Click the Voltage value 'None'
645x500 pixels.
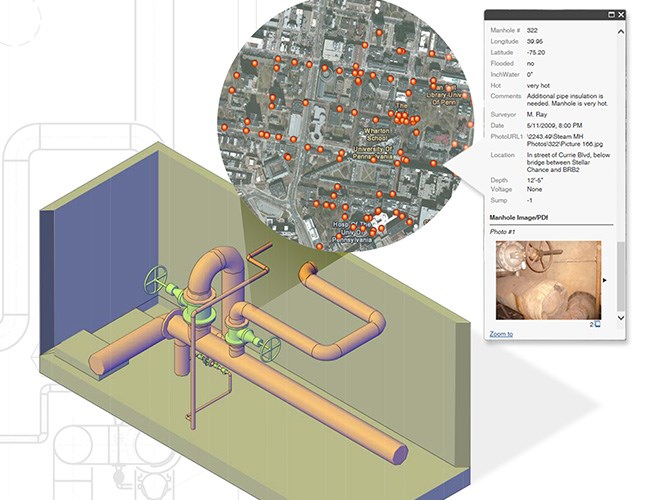coord(534,190)
